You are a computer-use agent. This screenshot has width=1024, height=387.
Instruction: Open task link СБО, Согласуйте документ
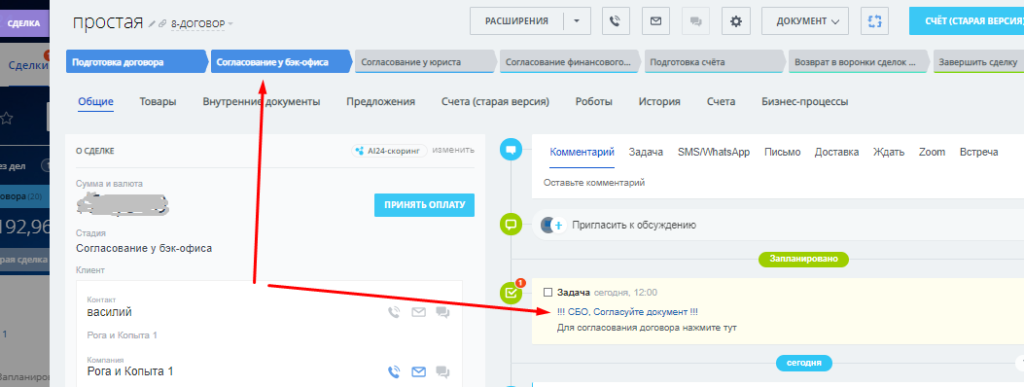pos(628,312)
